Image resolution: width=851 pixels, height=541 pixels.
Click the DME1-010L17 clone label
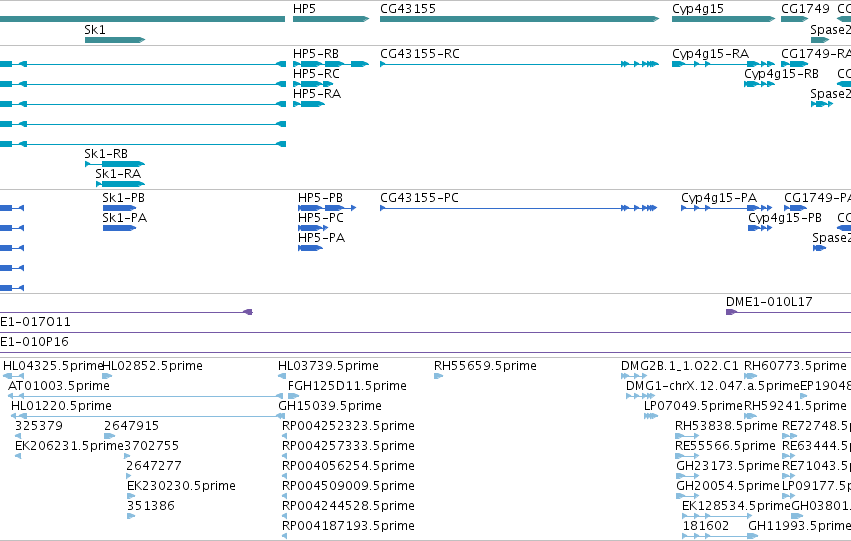(769, 302)
